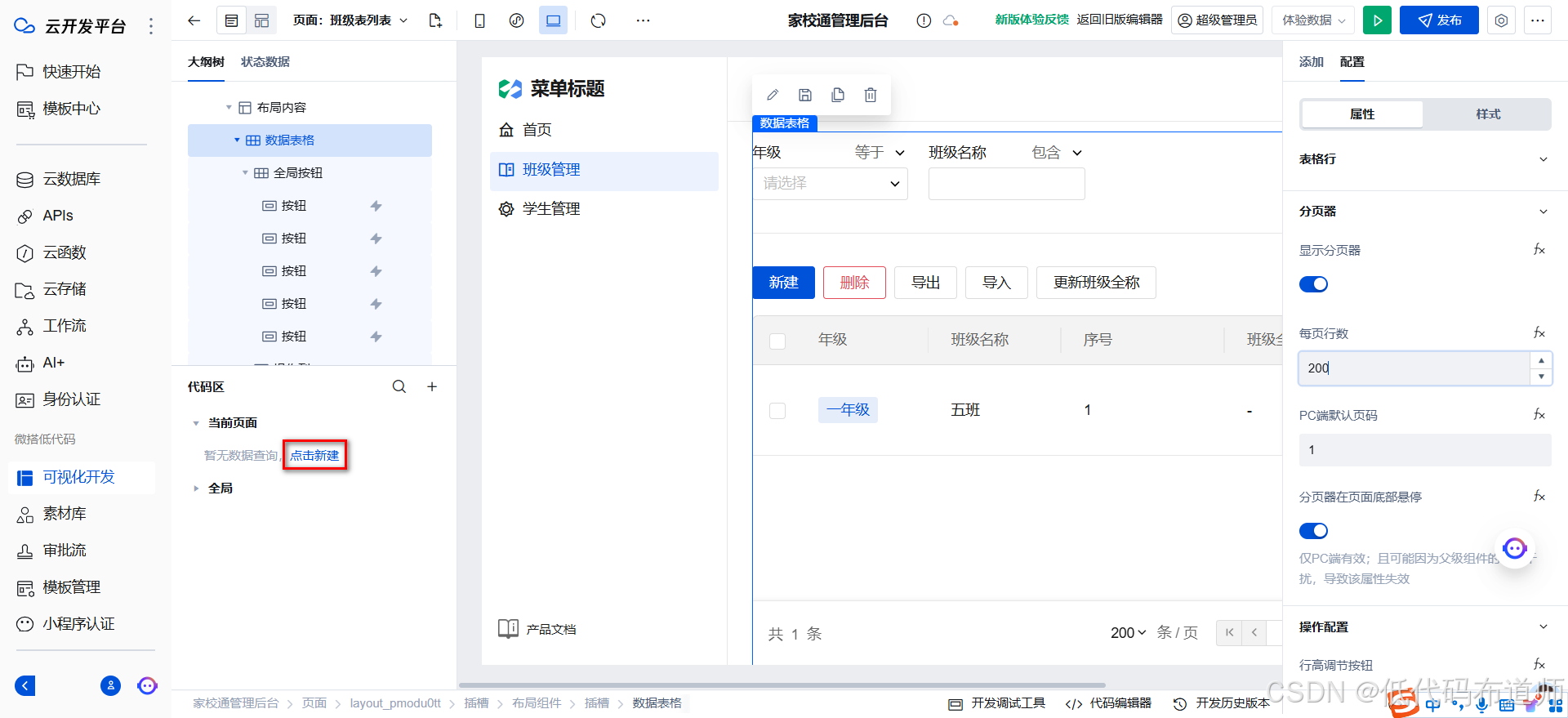Click the 每页行数 input showing 200
1568x718 pixels.
click(1414, 368)
